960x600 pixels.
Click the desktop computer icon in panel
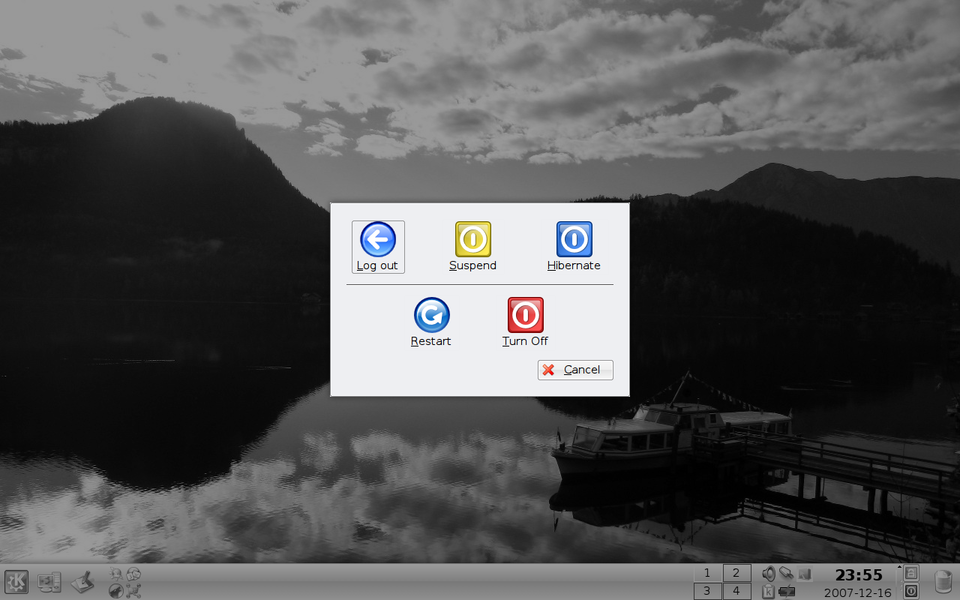(x=49, y=582)
